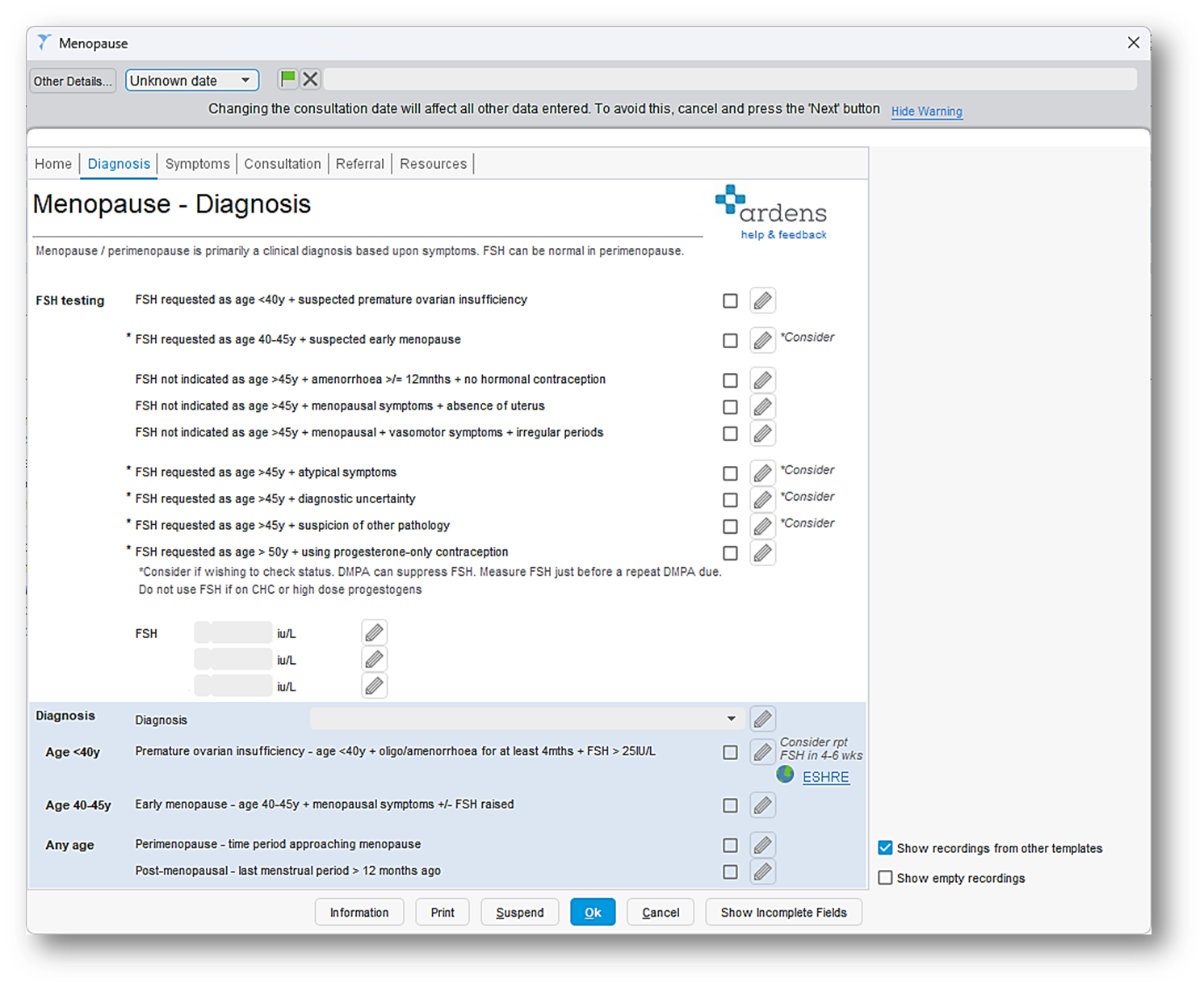
Task: Tick FSH not indicated absence of uterus checkbox
Action: (730, 406)
